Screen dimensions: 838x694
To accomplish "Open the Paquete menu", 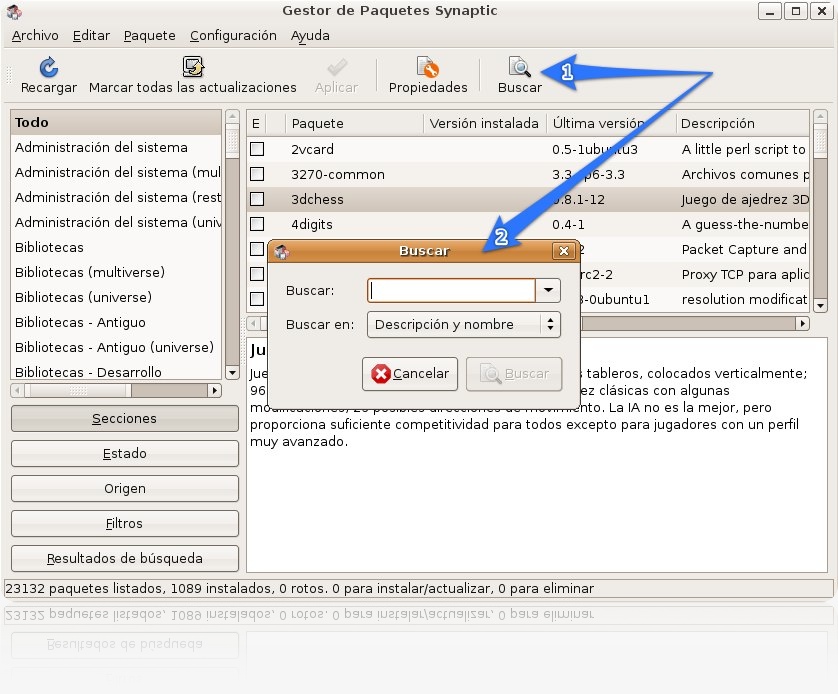I will pos(150,36).
